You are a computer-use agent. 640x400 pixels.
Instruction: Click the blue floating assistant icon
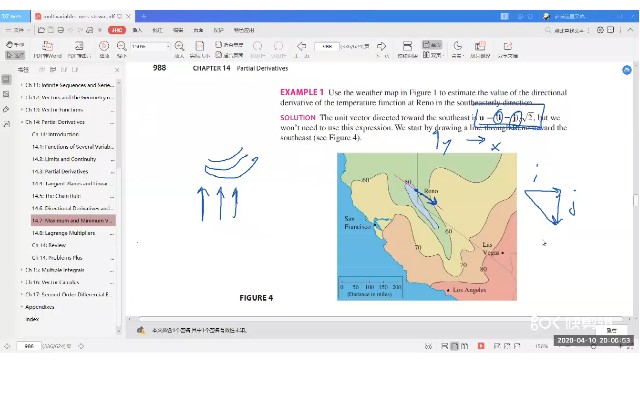click(x=627, y=70)
